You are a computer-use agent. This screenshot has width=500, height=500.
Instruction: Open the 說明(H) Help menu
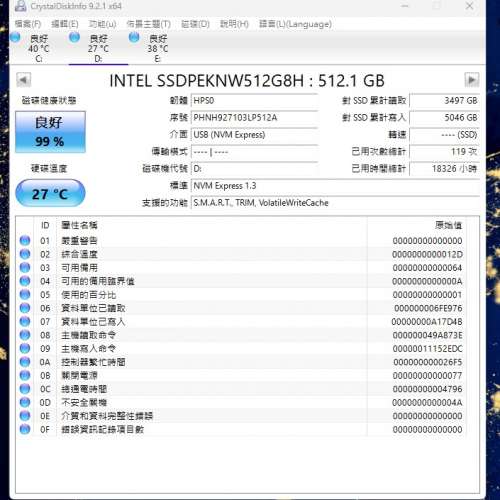(x=234, y=24)
